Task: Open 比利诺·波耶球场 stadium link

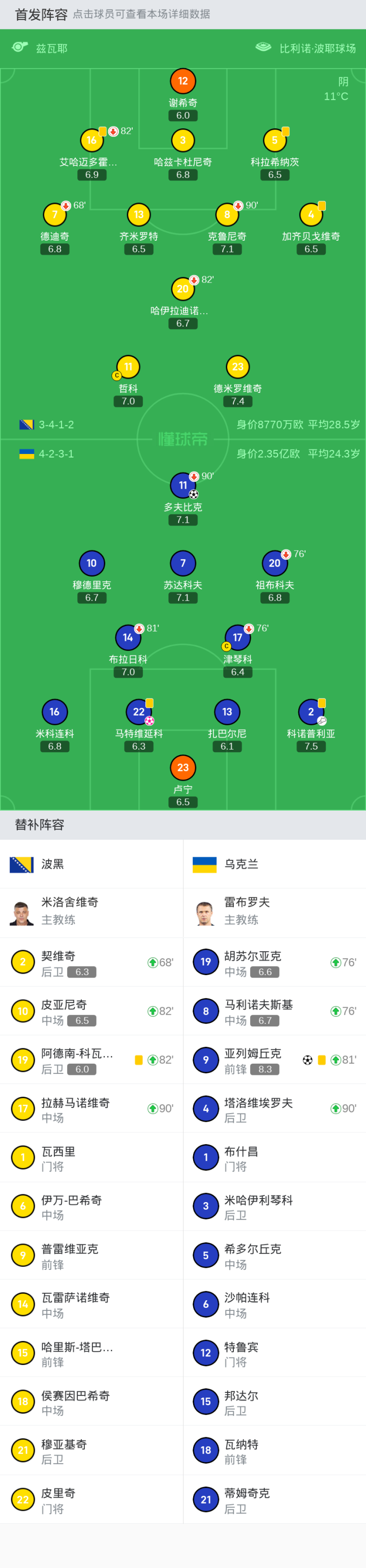Action: tap(317, 48)
